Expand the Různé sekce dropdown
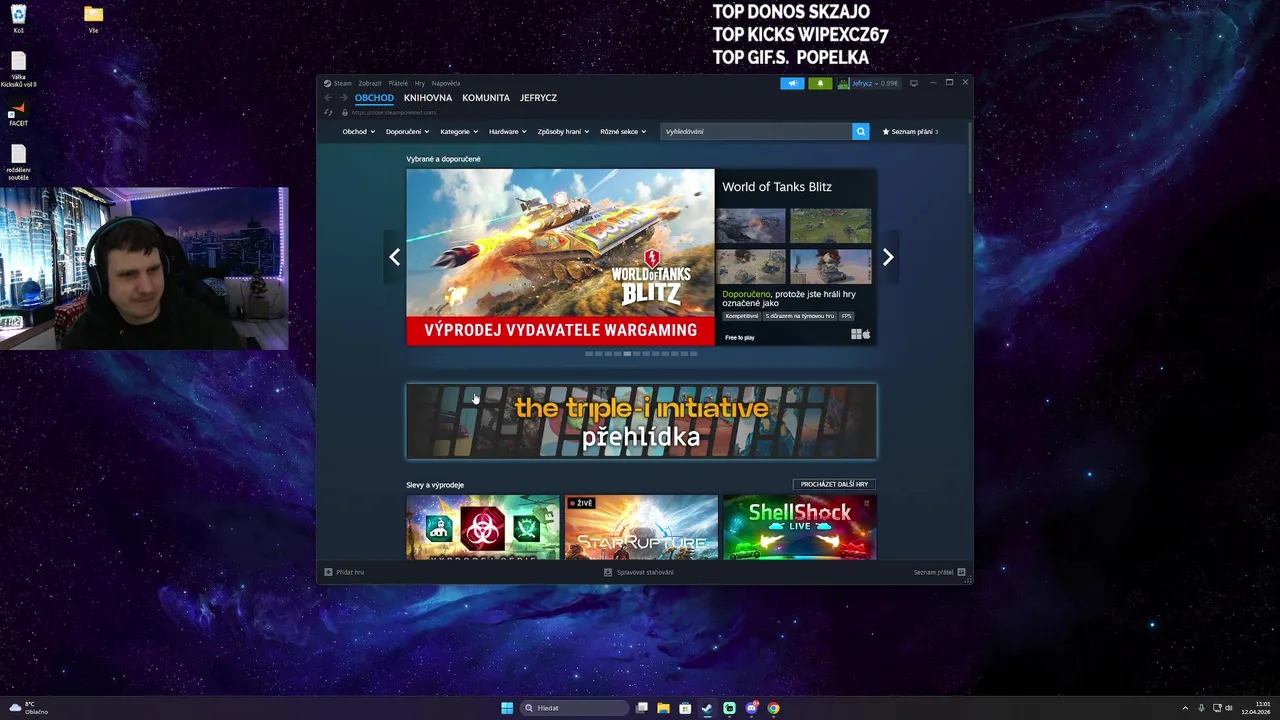Screen dimensions: 1280x720 click(x=623, y=132)
